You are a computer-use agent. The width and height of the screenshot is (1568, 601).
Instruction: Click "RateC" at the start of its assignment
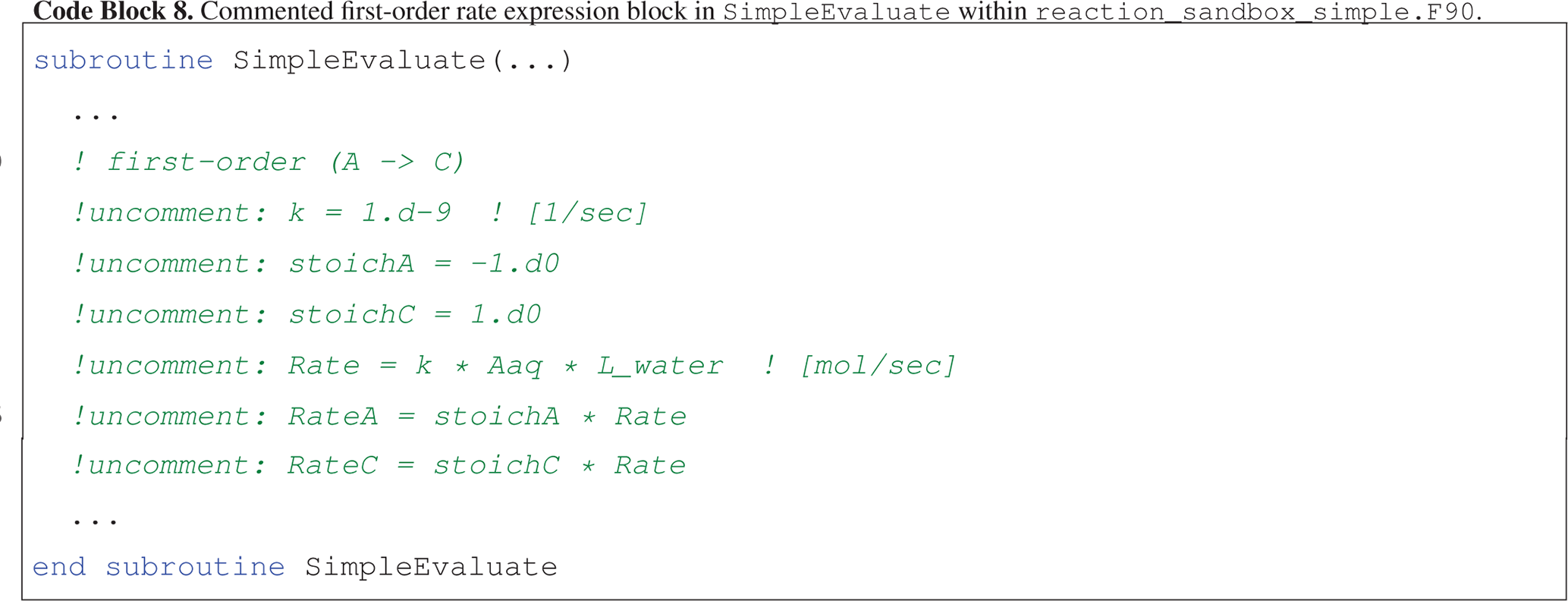(x=332, y=465)
